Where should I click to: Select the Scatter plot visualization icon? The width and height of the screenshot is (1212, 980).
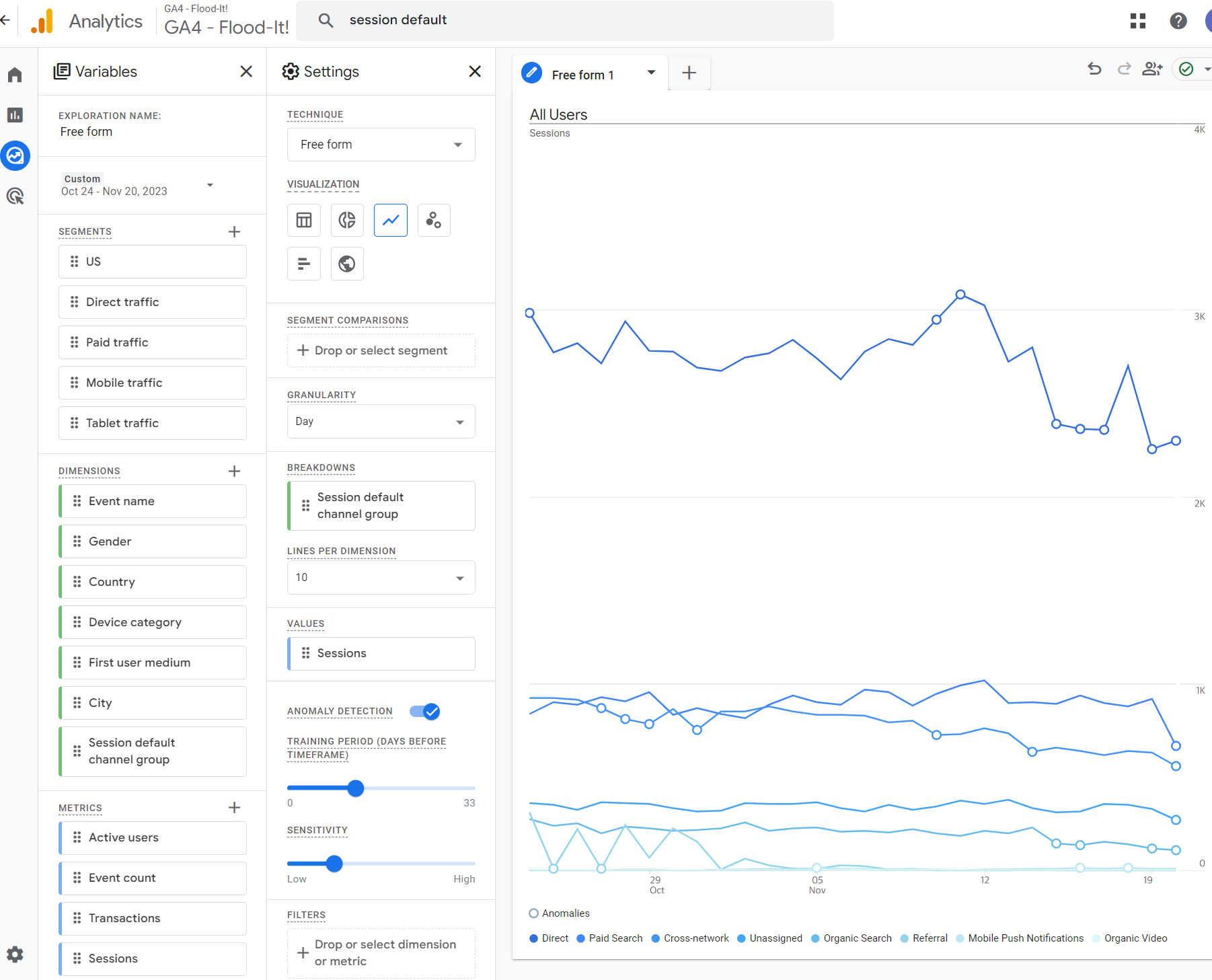click(434, 220)
